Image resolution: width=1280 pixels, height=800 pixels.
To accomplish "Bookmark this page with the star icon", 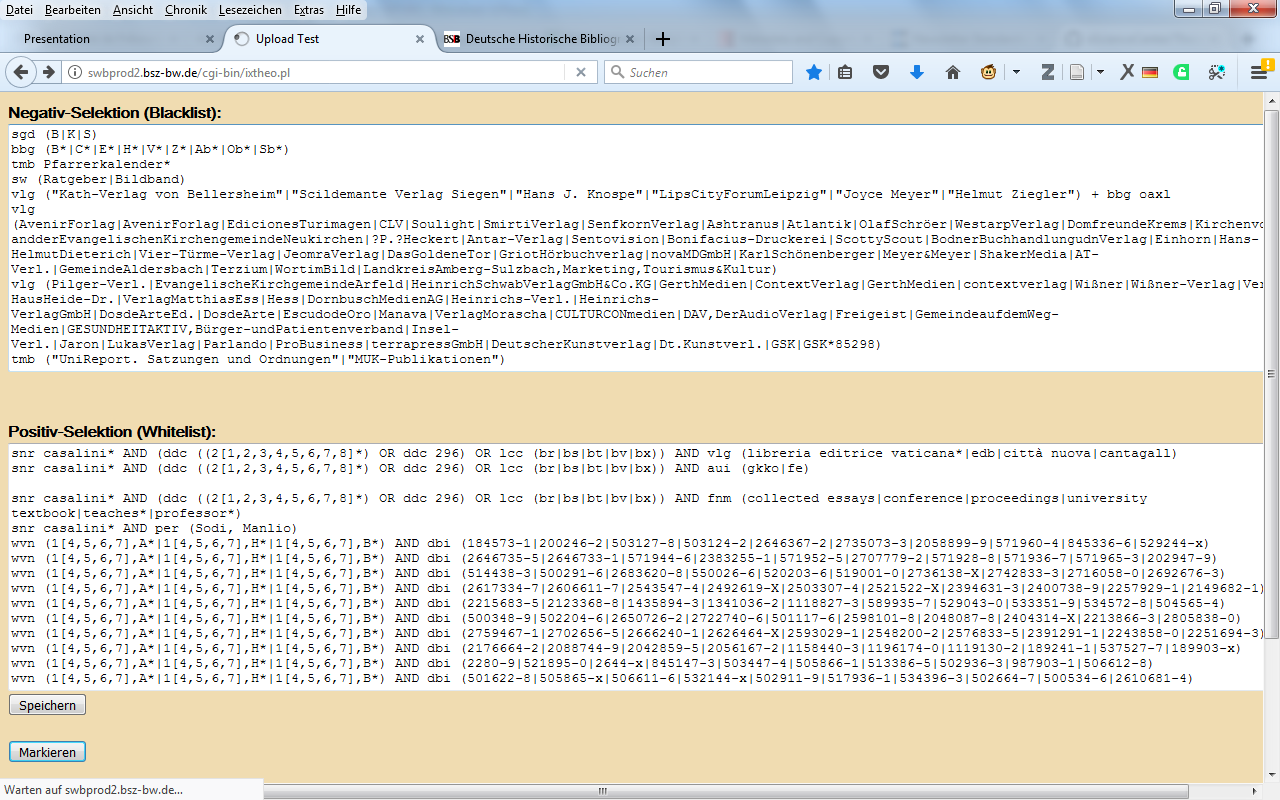I will click(814, 72).
